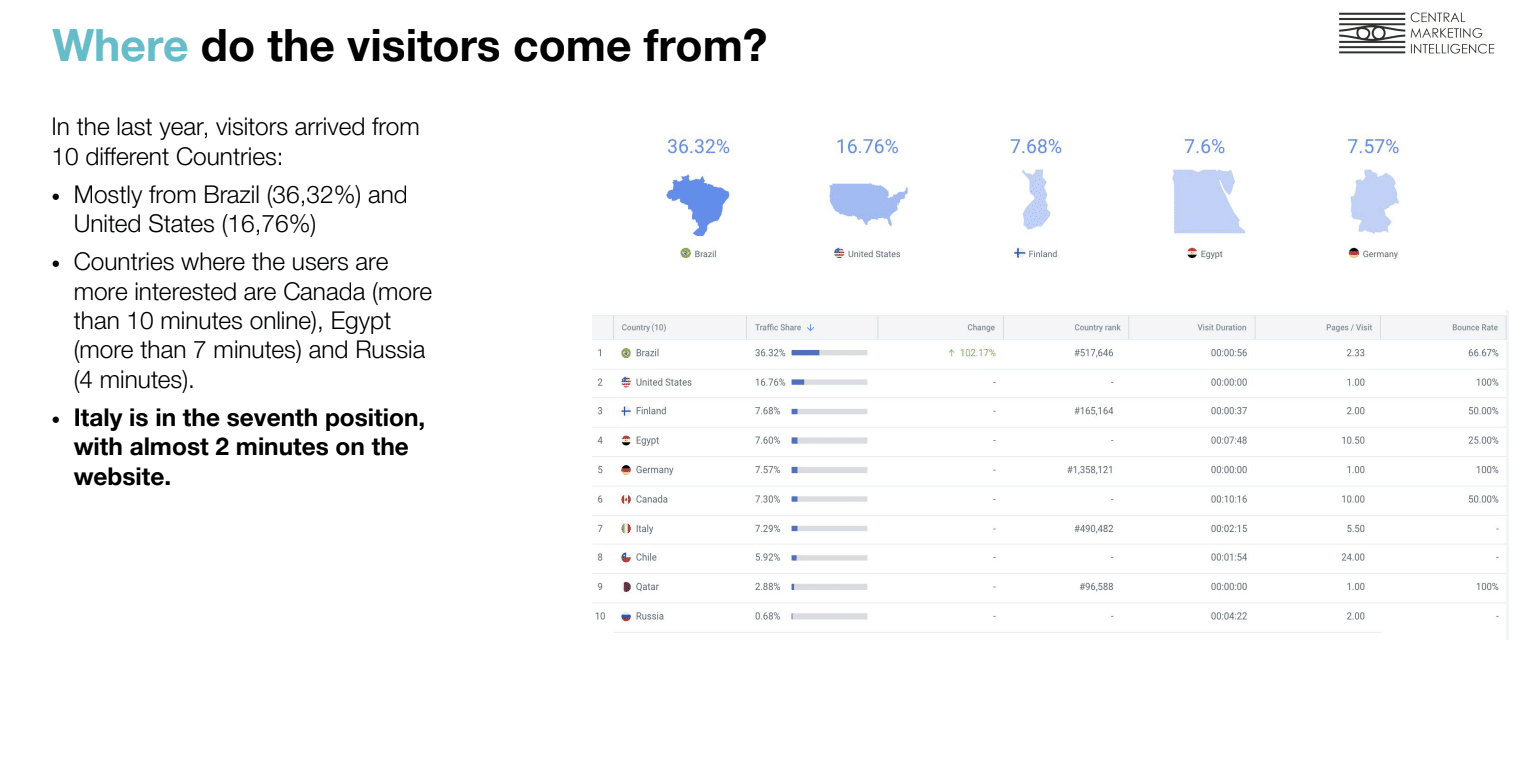Viewport: 1540px width, 778px height.
Task: Click the Central Marketing Intelligence logo
Action: pyautogui.click(x=1416, y=34)
